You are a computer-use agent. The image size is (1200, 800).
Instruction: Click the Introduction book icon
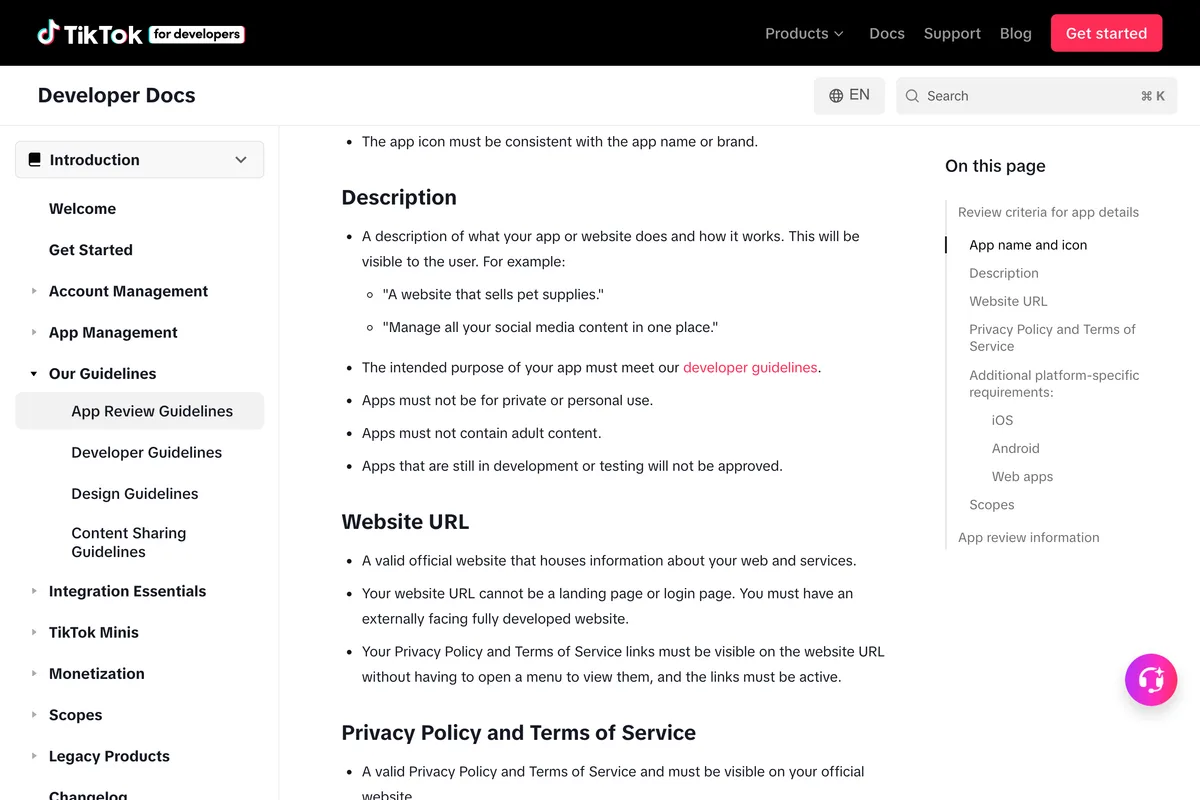pos(35,160)
